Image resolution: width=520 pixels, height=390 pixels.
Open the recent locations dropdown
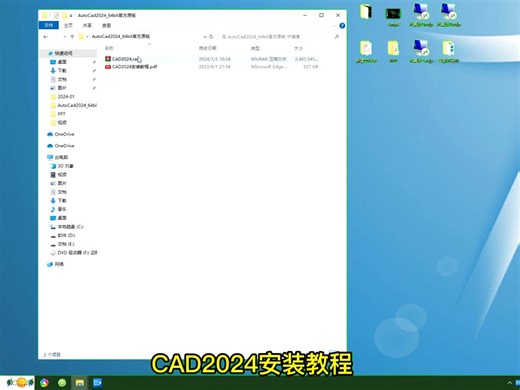(65, 37)
